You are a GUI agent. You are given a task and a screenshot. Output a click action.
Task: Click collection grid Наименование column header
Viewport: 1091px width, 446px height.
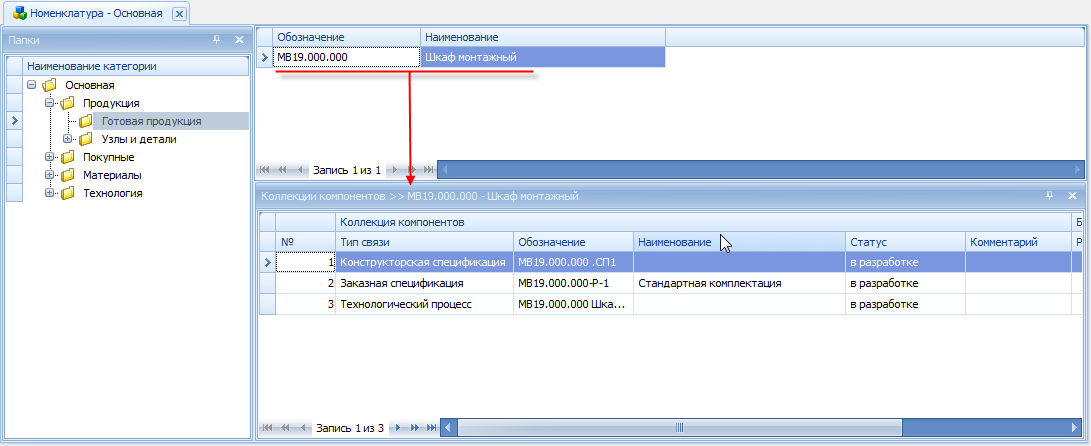tap(740, 242)
